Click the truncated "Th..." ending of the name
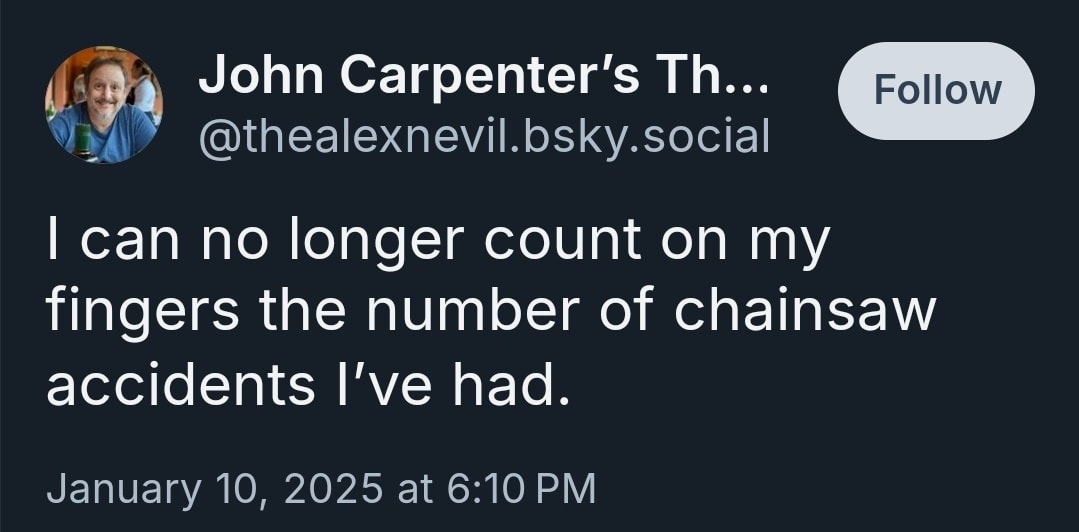Image resolution: width=1079 pixels, height=532 pixels. coord(713,74)
